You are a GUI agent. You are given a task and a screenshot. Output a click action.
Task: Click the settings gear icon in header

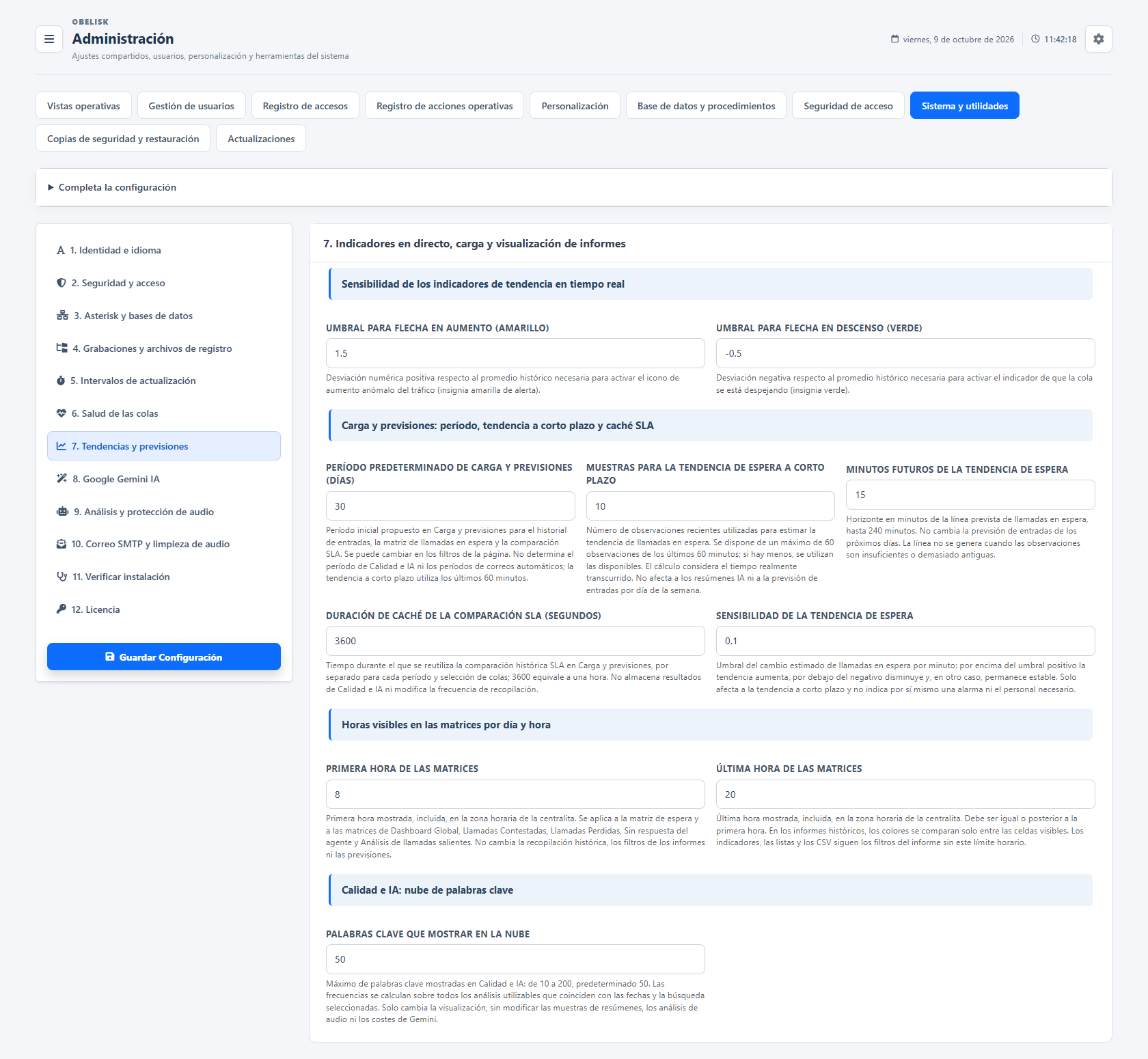[x=1099, y=39]
